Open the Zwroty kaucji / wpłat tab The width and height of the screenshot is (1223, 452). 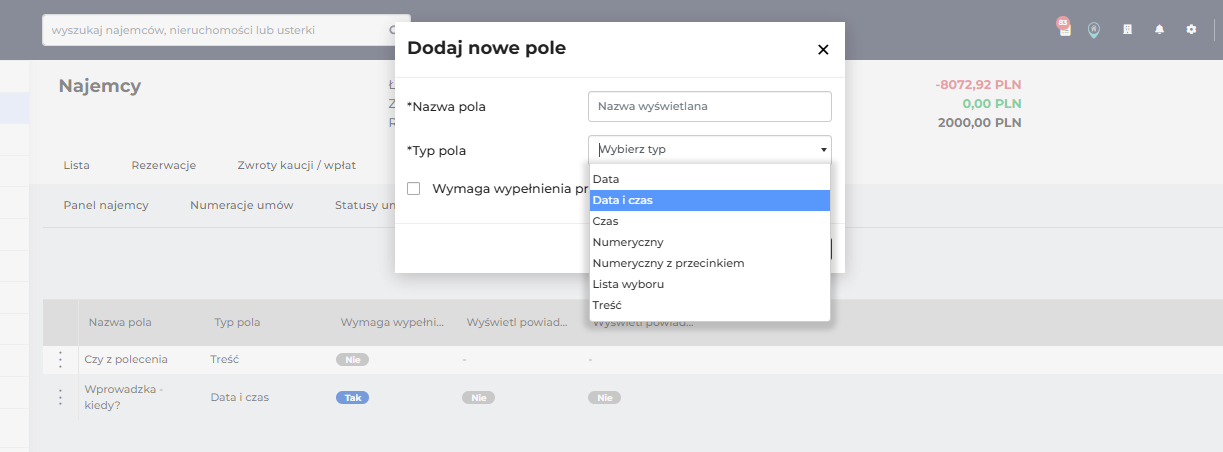click(x=296, y=165)
